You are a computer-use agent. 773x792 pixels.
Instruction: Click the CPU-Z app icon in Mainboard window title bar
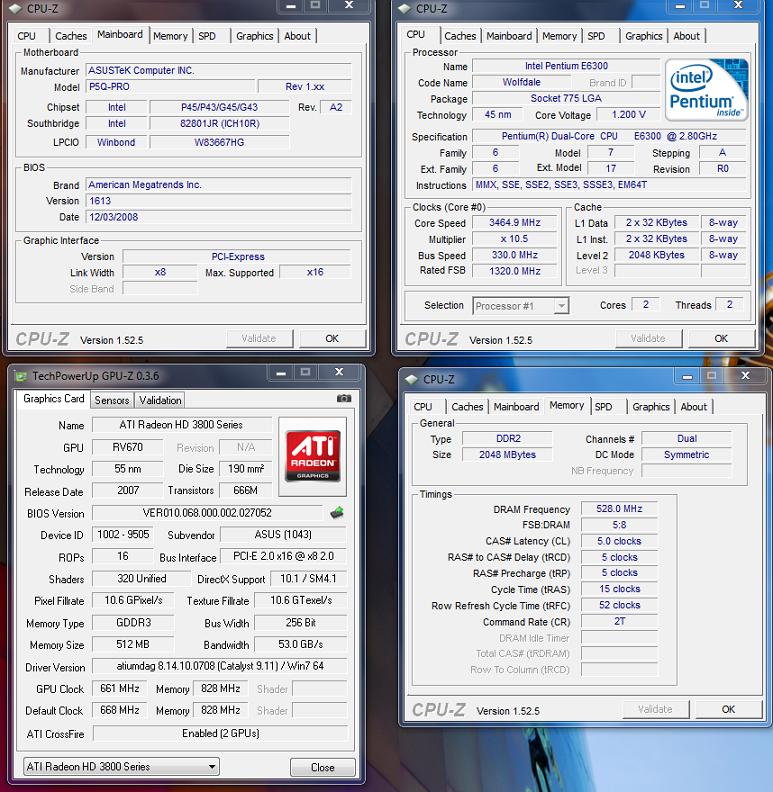tap(16, 9)
